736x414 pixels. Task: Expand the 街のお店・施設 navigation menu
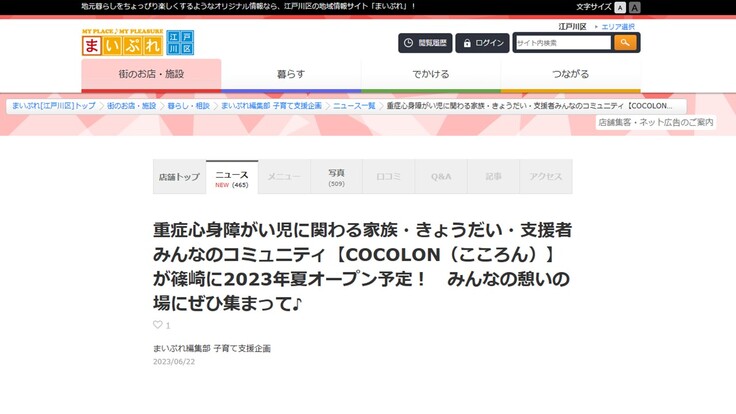[151, 74]
